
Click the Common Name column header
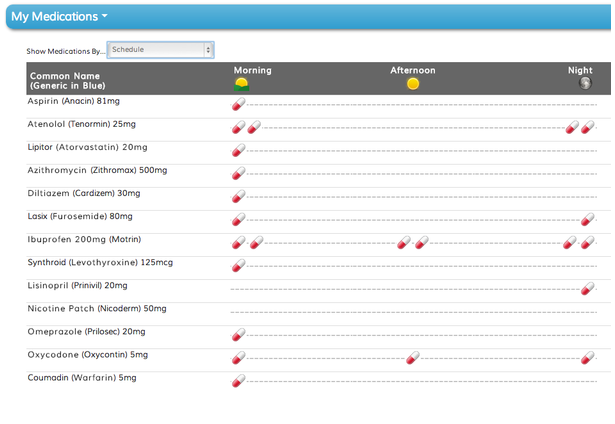pyautogui.click(x=67, y=81)
